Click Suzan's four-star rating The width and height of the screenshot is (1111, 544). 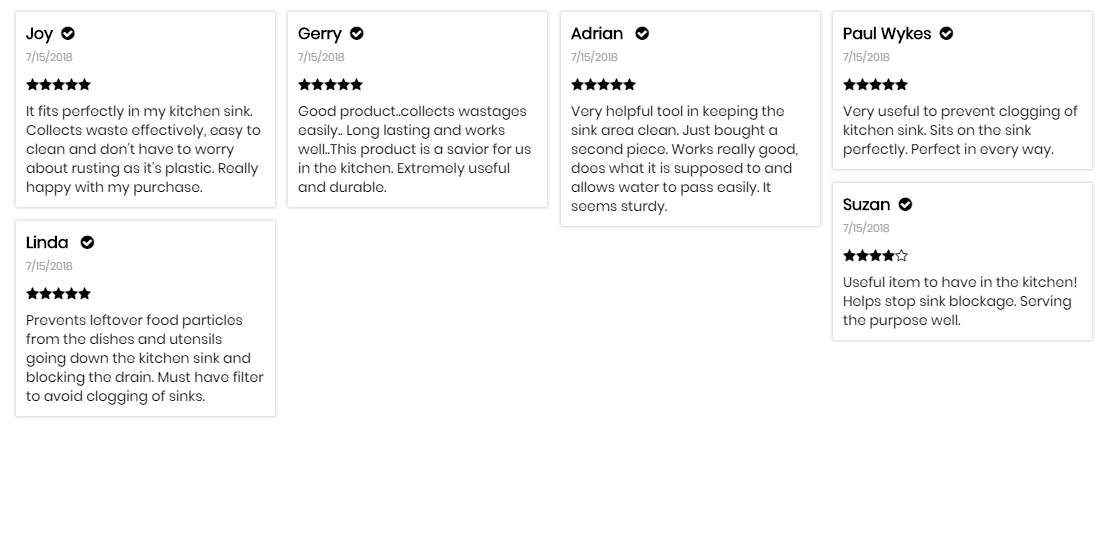[875, 256]
